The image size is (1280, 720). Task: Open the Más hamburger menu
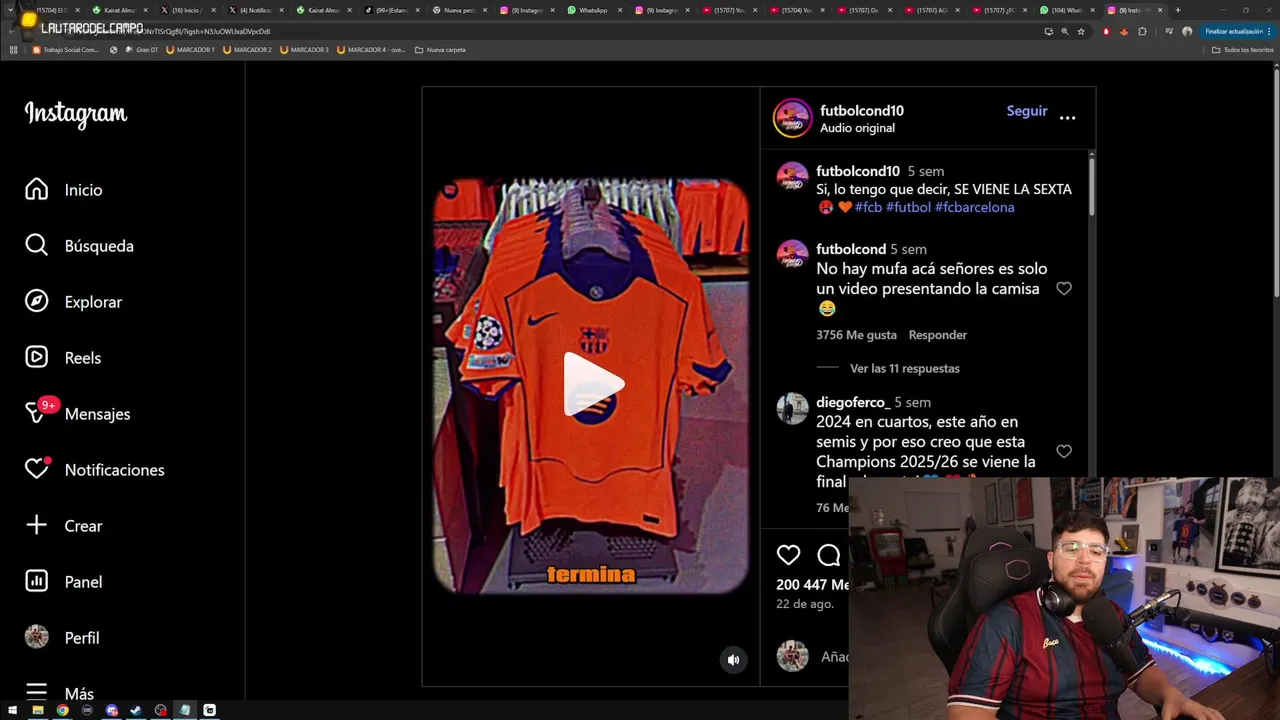pyautogui.click(x=37, y=692)
